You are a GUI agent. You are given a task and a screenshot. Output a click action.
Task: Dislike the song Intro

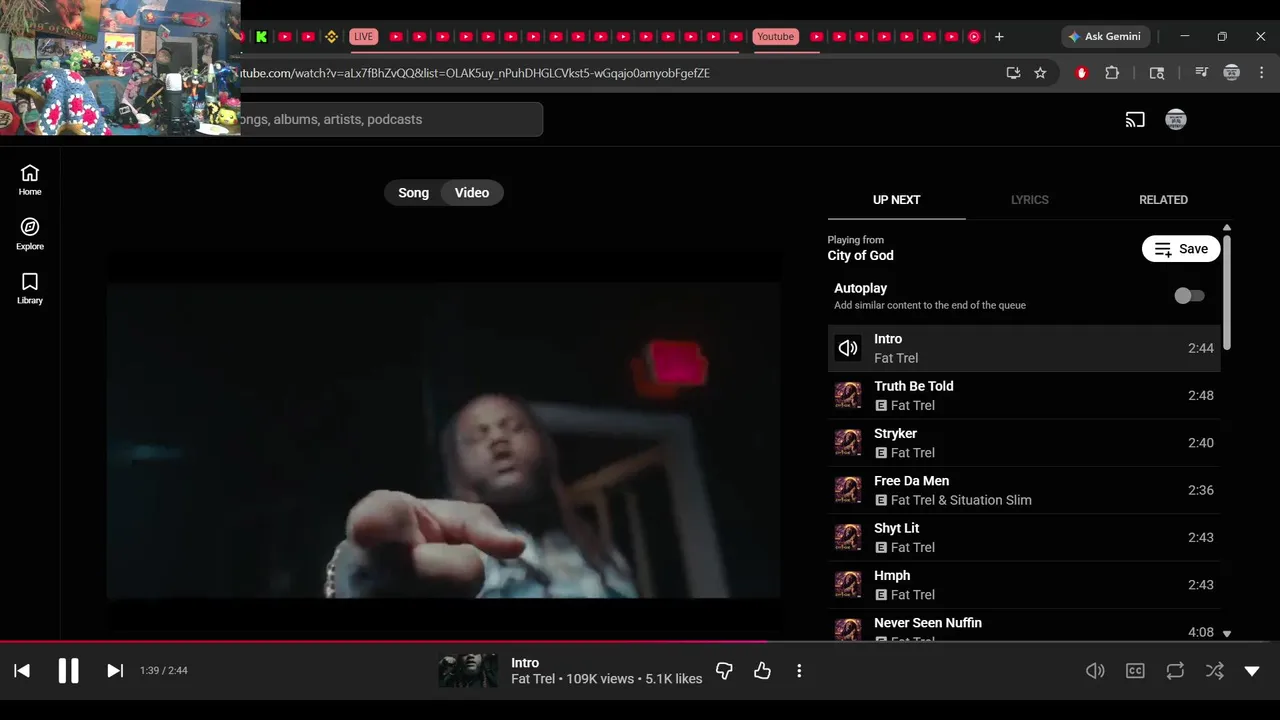[724, 671]
